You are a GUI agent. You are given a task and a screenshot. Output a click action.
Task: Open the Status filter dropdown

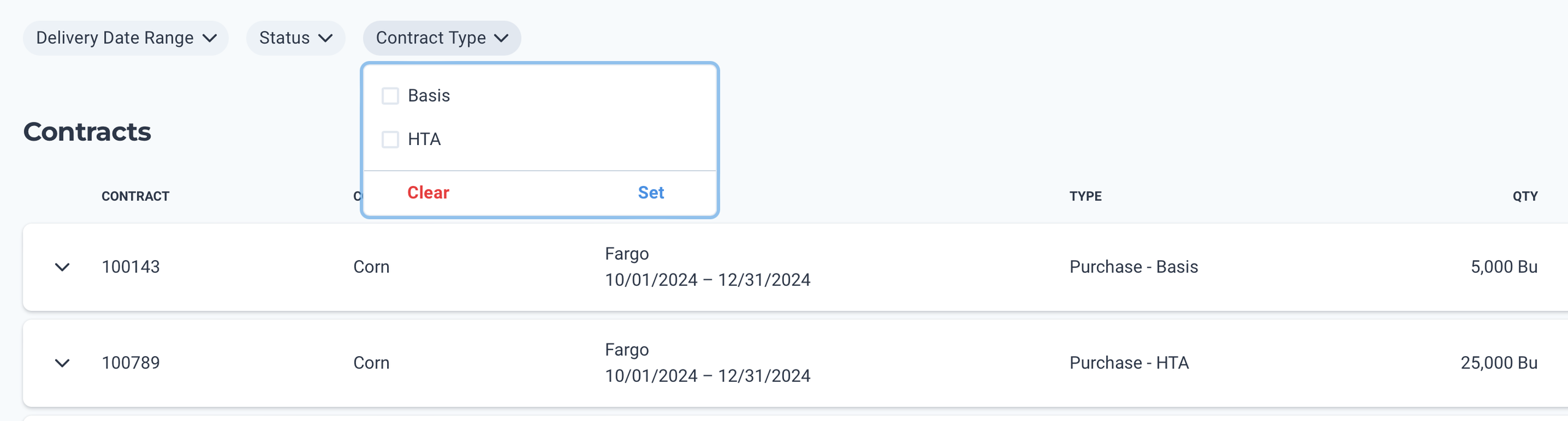point(295,38)
